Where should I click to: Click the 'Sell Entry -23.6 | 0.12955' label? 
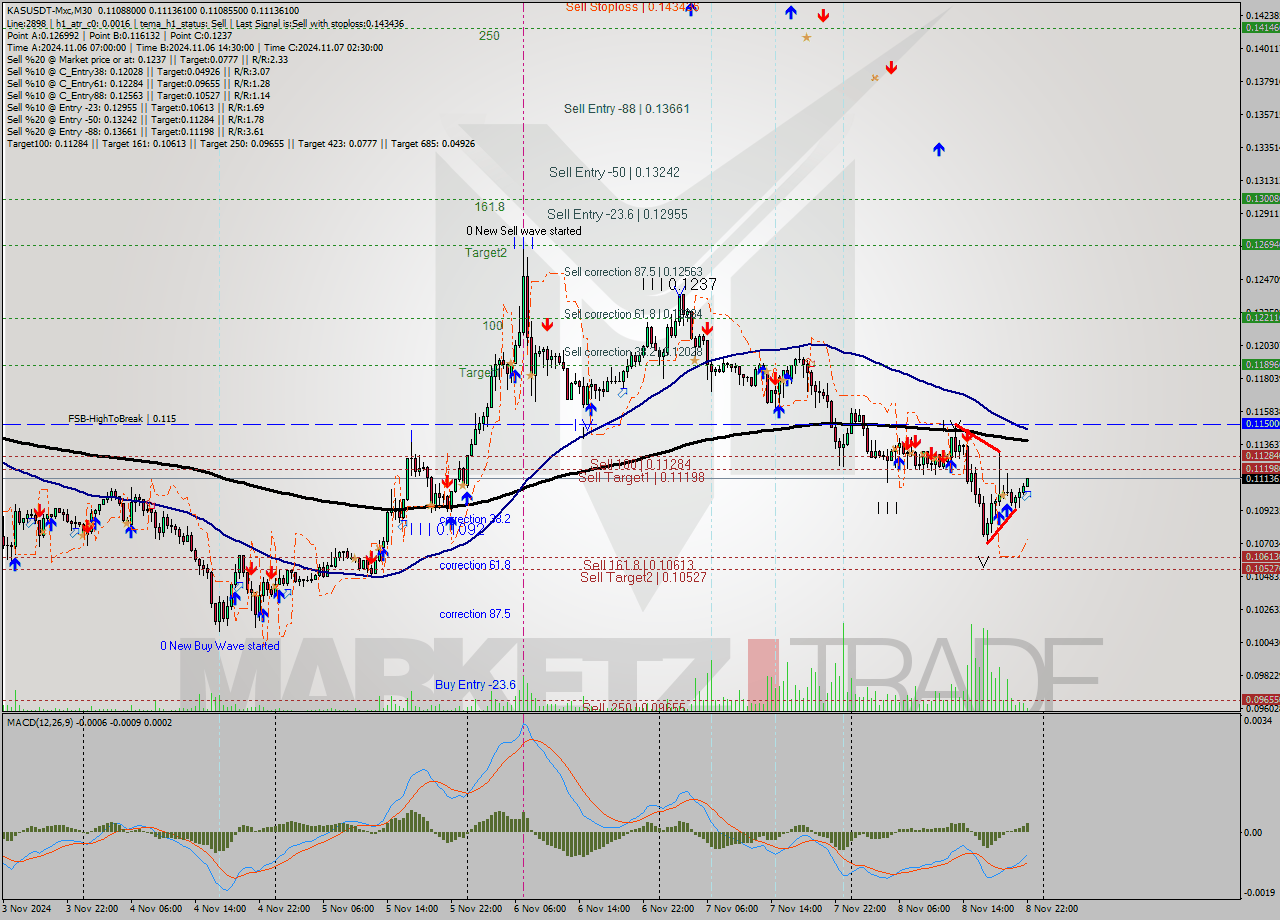[x=617, y=214]
